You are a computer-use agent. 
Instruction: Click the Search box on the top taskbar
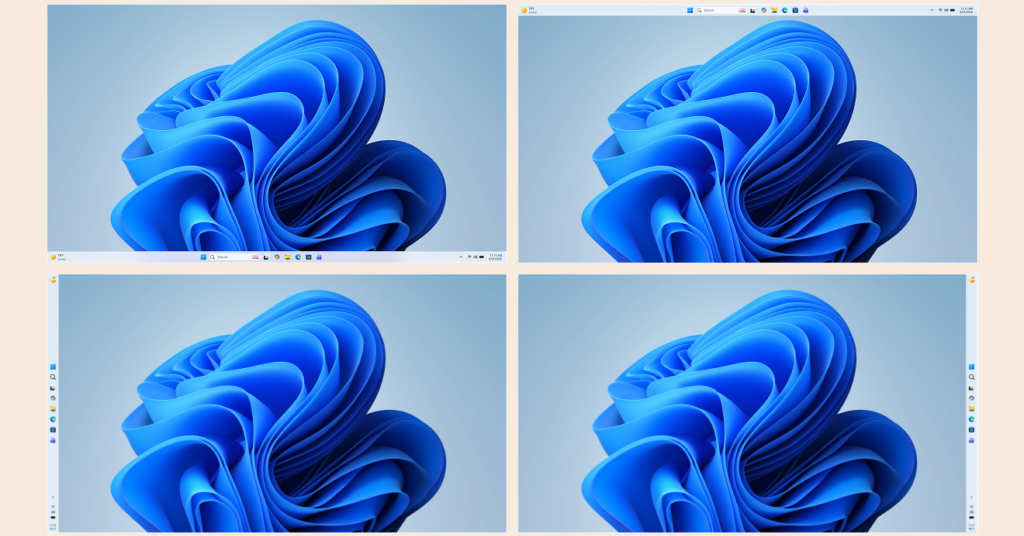pyautogui.click(x=714, y=10)
